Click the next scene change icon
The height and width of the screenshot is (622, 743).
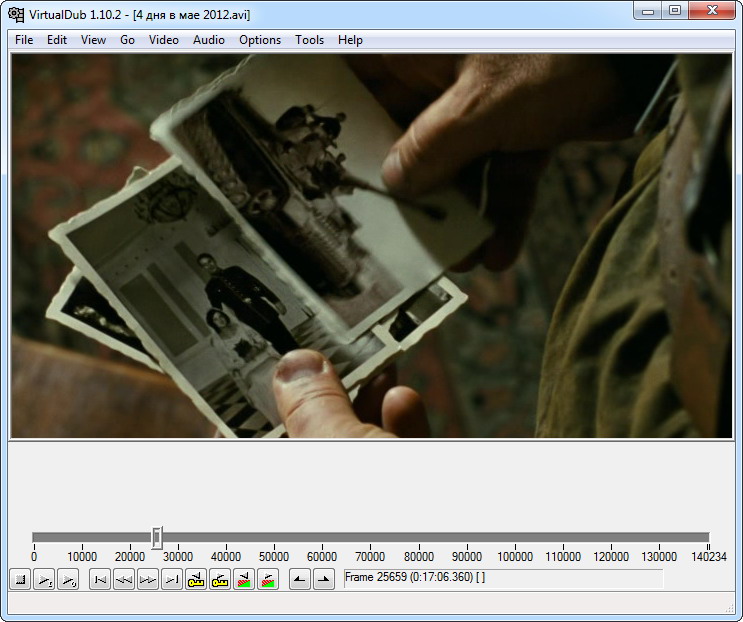tap(268, 579)
